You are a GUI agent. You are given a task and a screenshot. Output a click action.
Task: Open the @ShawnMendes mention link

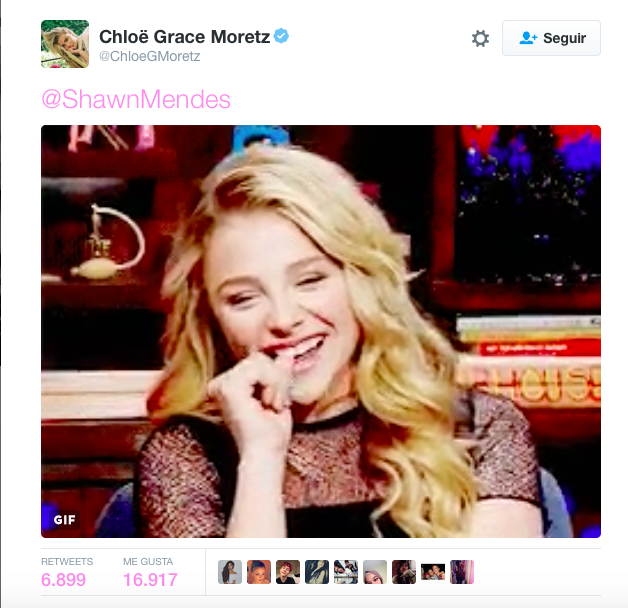click(x=136, y=99)
